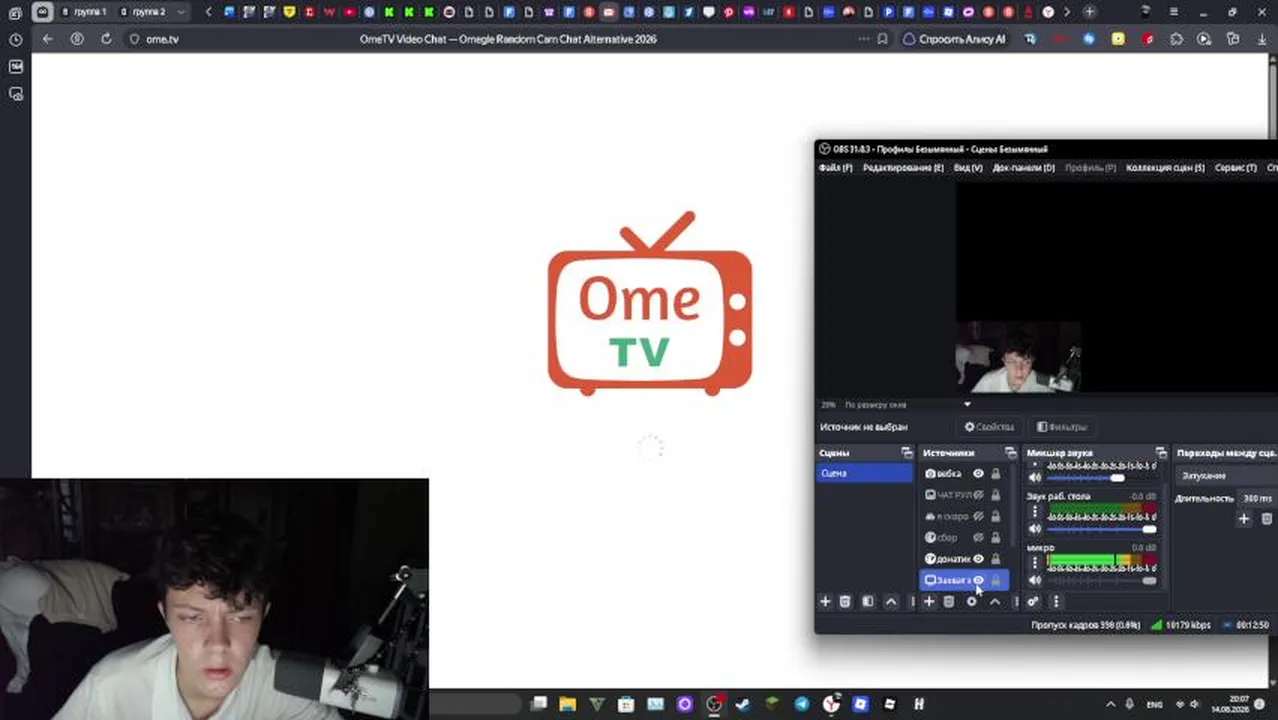1278x720 pixels.
Task: Open audio mixer three-dot menu at bottom
Action: tap(1055, 601)
